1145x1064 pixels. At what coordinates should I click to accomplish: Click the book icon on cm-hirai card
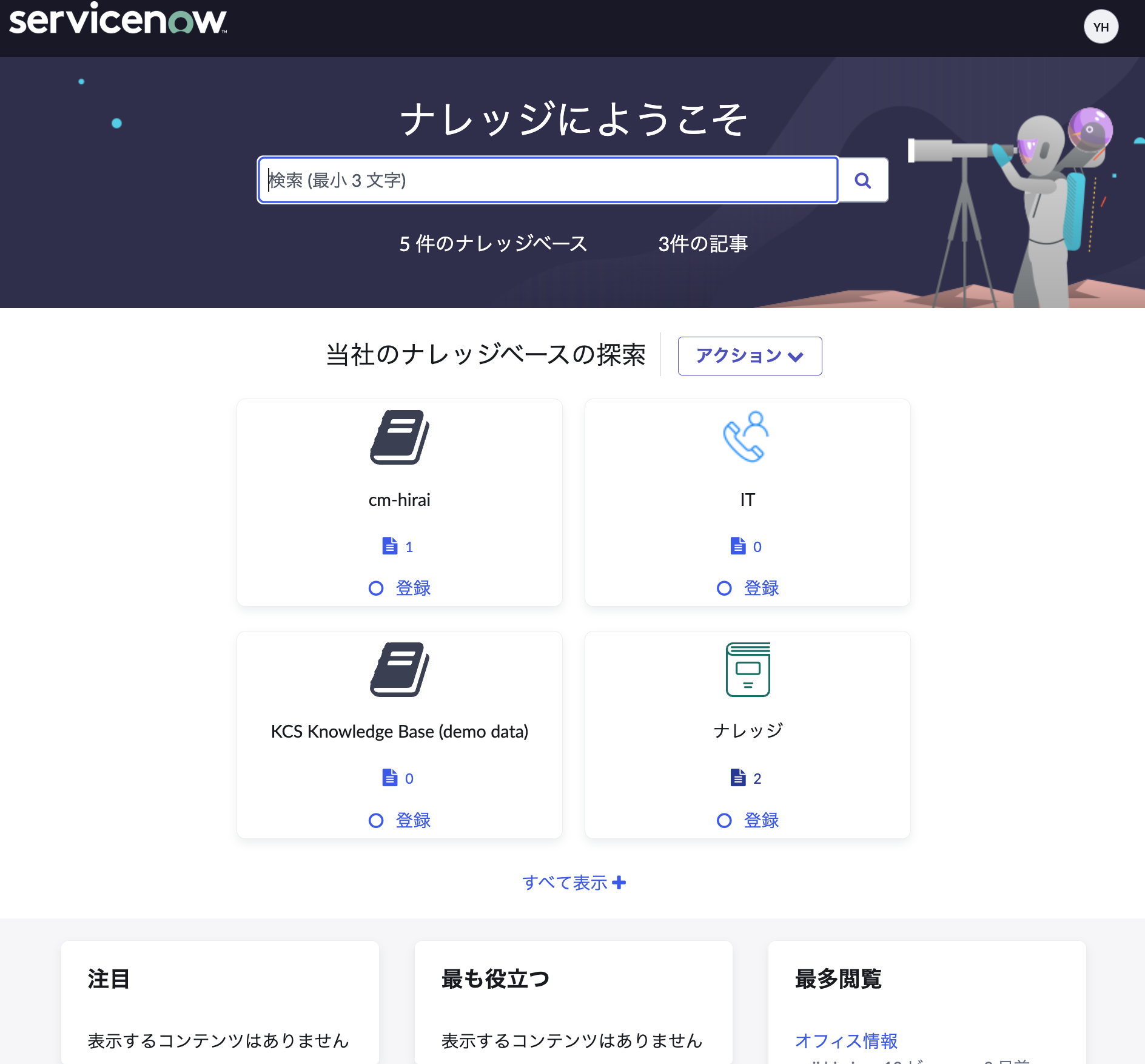[399, 436]
